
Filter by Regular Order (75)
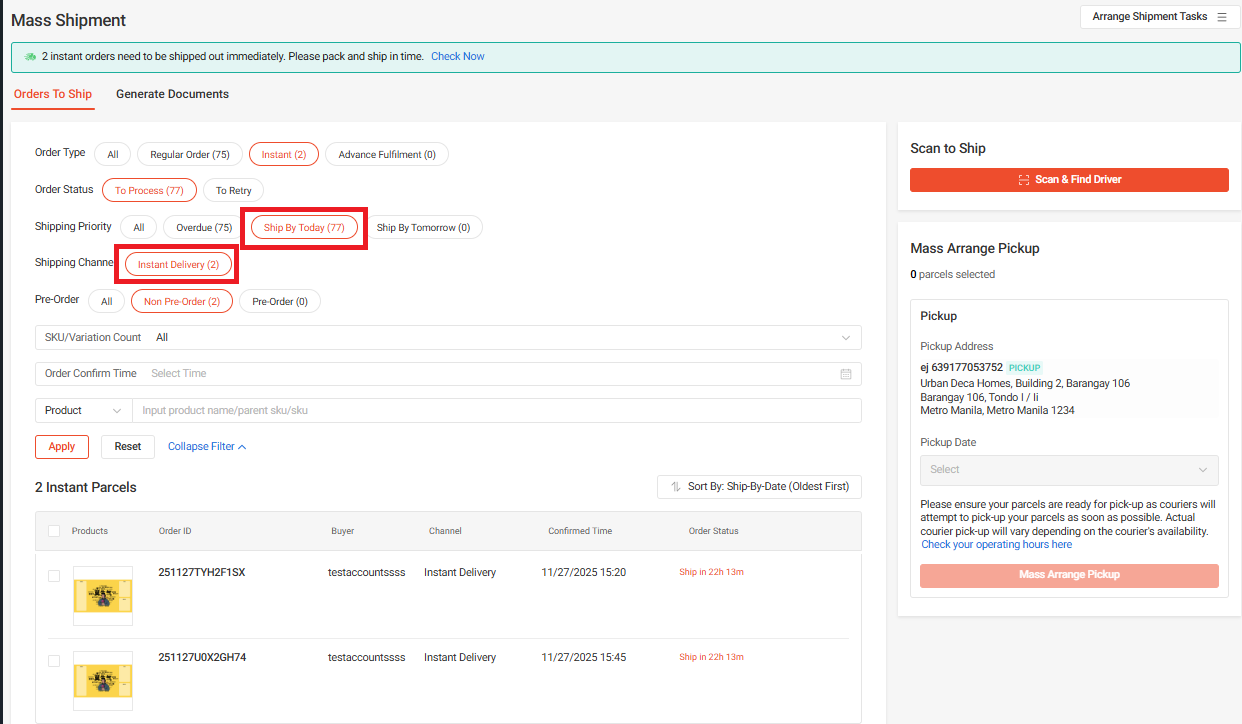pyautogui.click(x=190, y=154)
